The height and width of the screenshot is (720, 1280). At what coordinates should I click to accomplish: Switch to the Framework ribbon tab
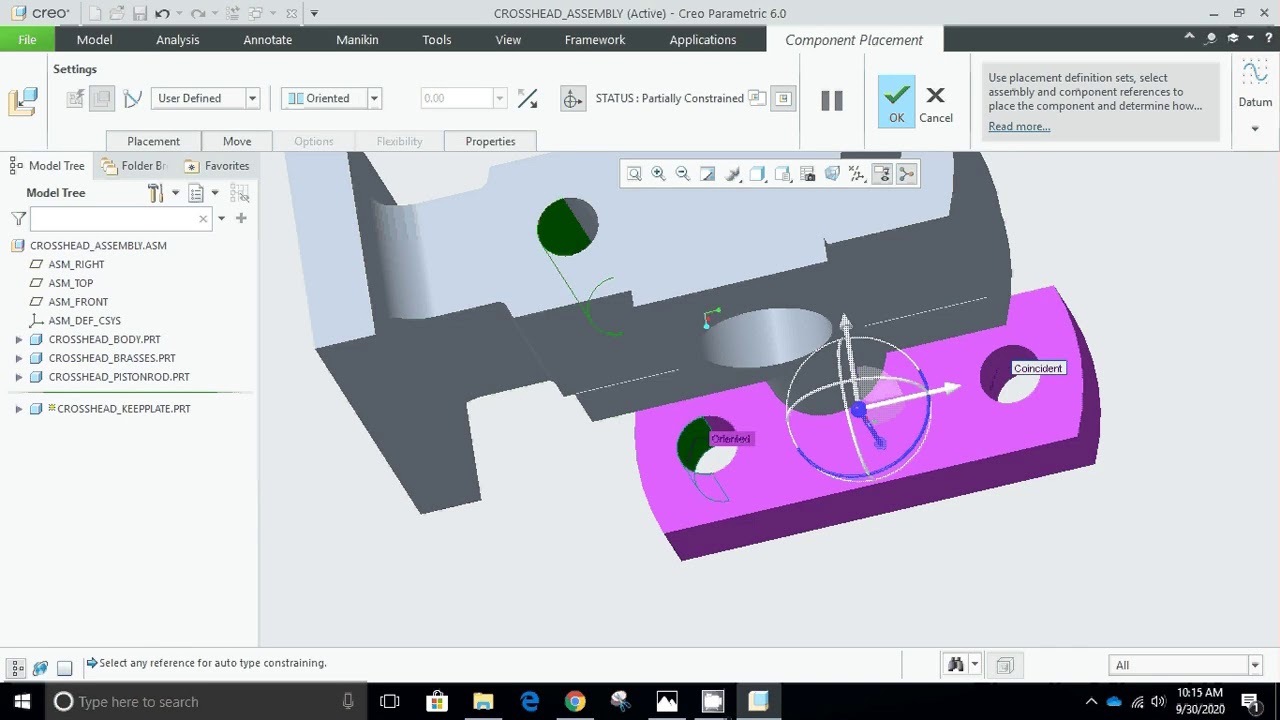(x=595, y=39)
